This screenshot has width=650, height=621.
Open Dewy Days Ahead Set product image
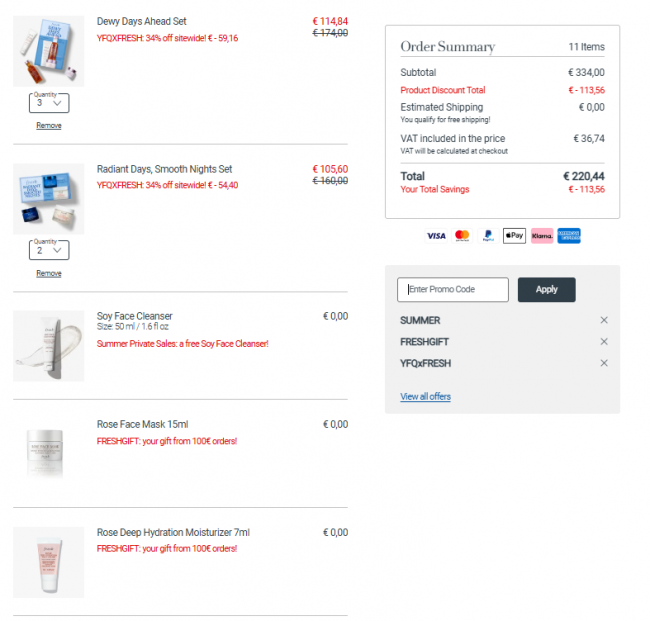49,51
